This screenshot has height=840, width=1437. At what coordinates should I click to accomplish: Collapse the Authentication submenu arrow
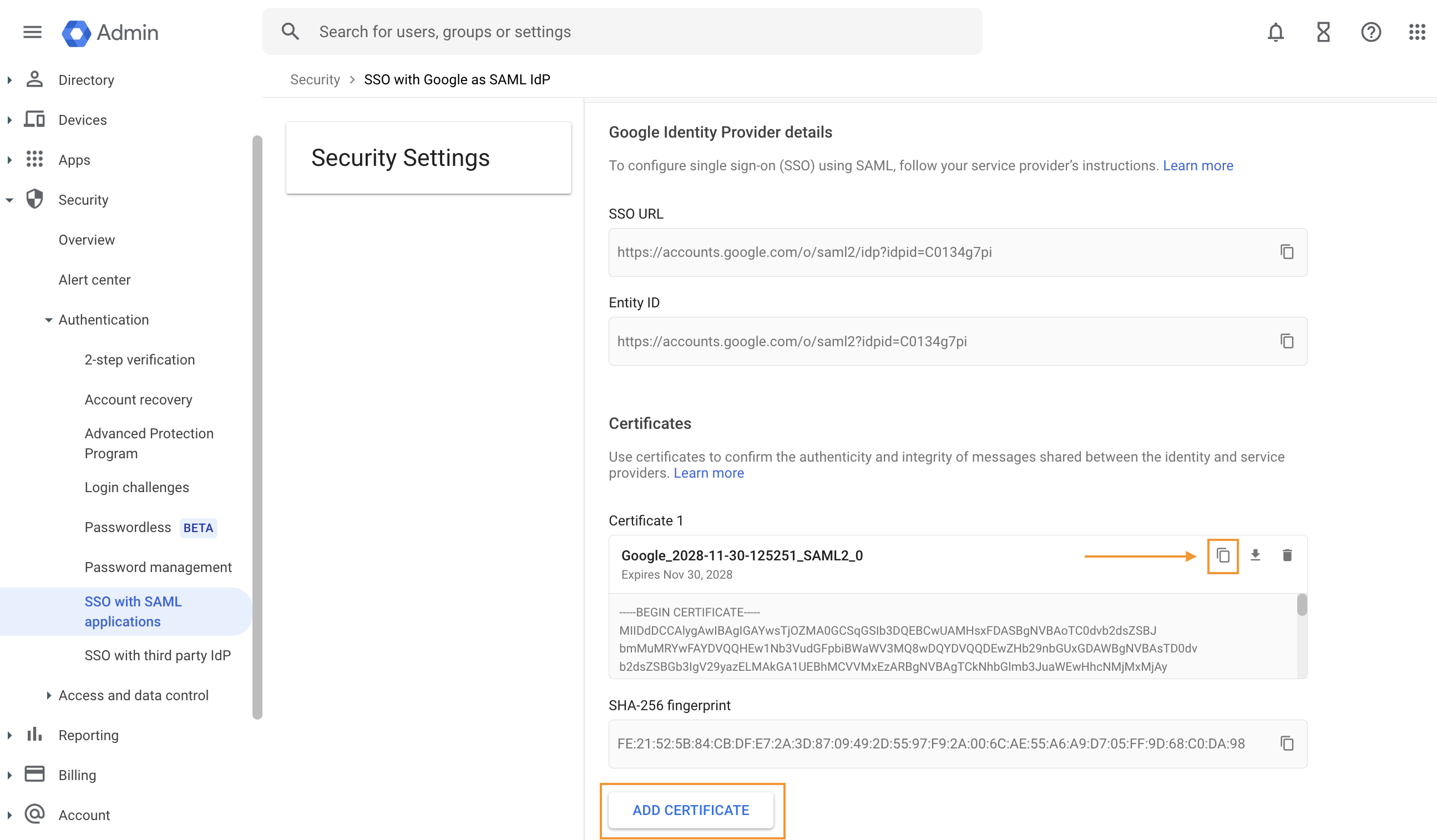pos(48,320)
